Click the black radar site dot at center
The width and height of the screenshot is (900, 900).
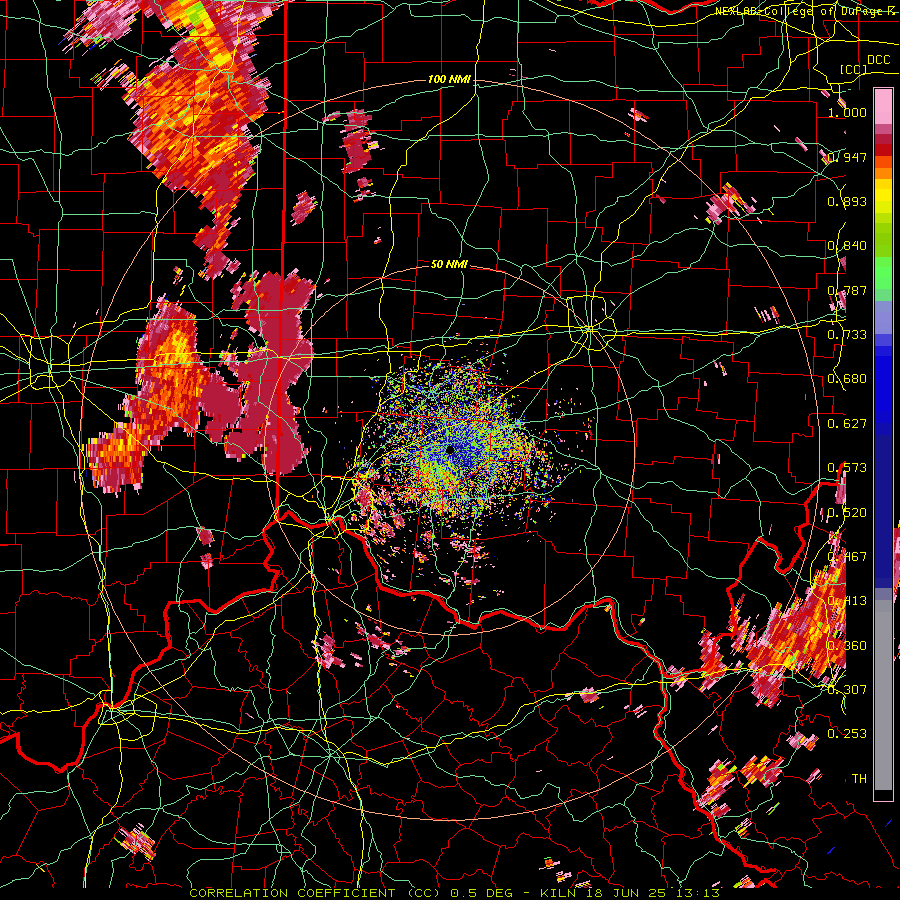(451, 449)
